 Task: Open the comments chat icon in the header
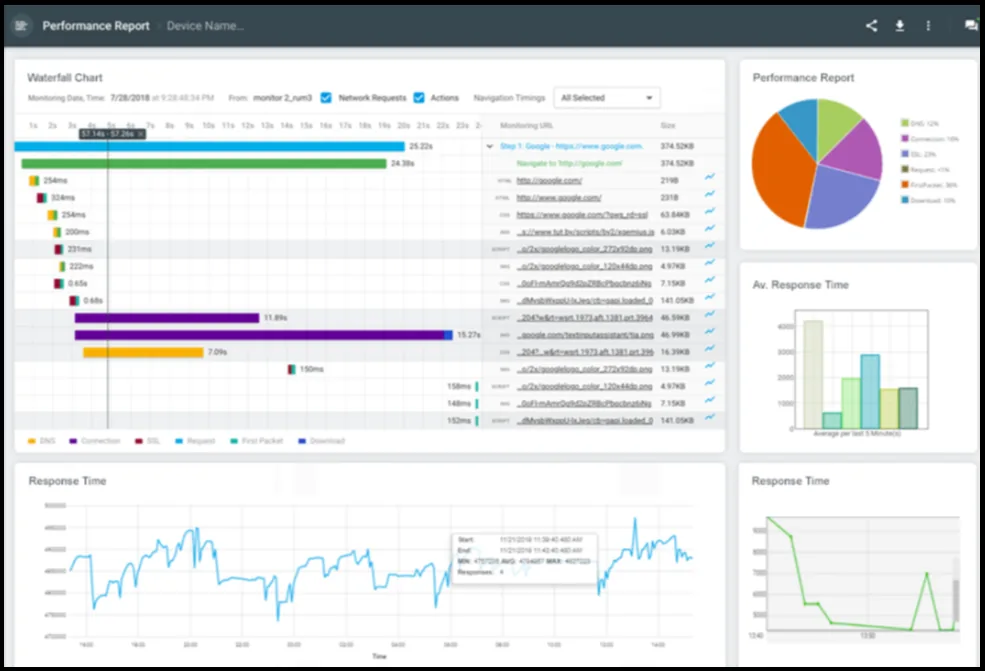(x=971, y=26)
